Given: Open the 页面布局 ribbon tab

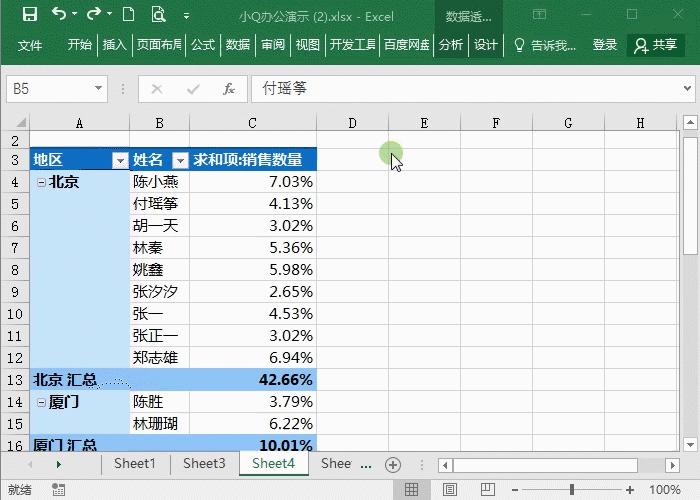Looking at the screenshot, I should coord(158,45).
